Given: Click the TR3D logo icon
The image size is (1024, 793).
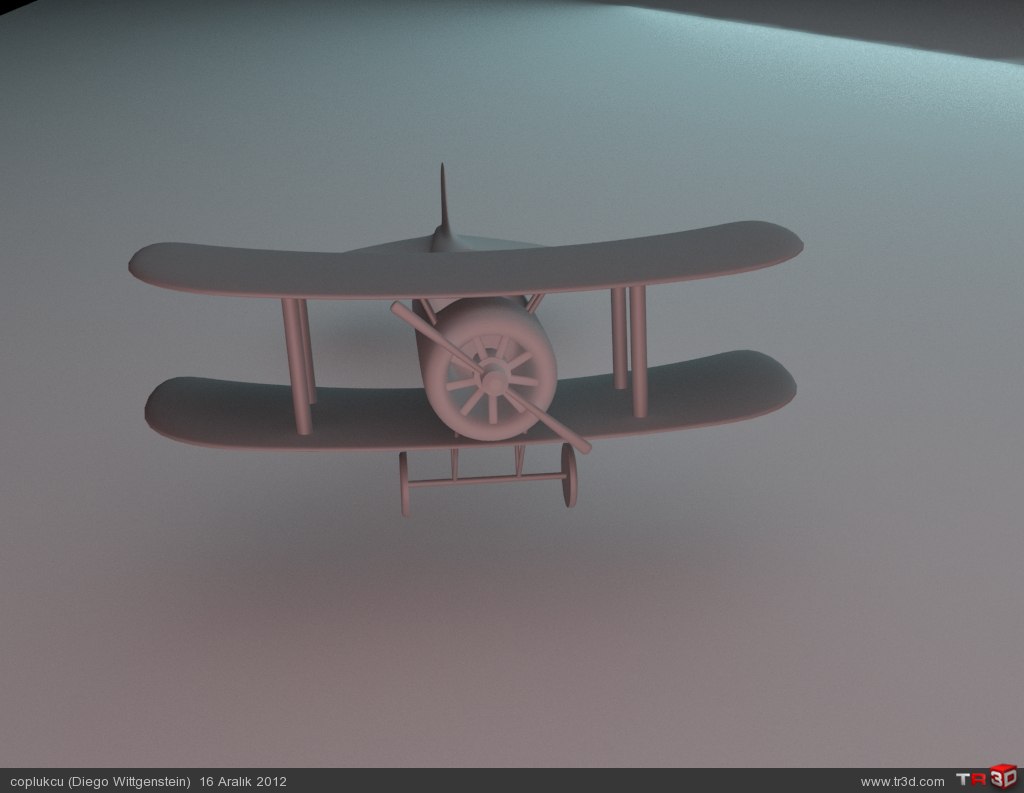Looking at the screenshot, I should click(x=986, y=777).
